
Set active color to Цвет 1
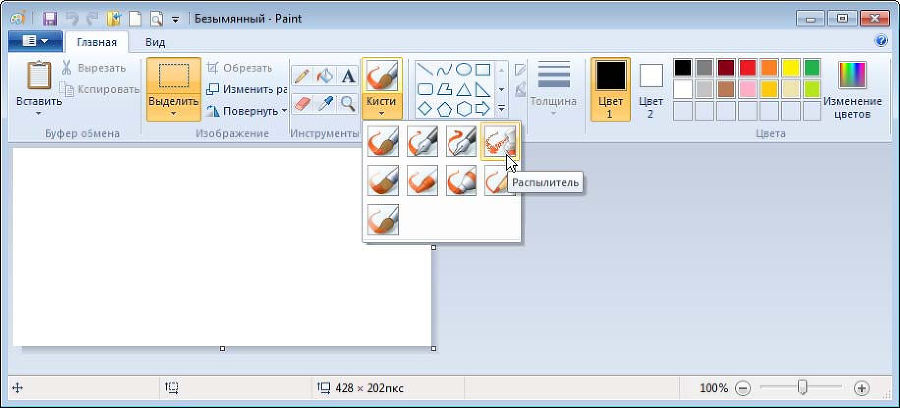(x=611, y=88)
